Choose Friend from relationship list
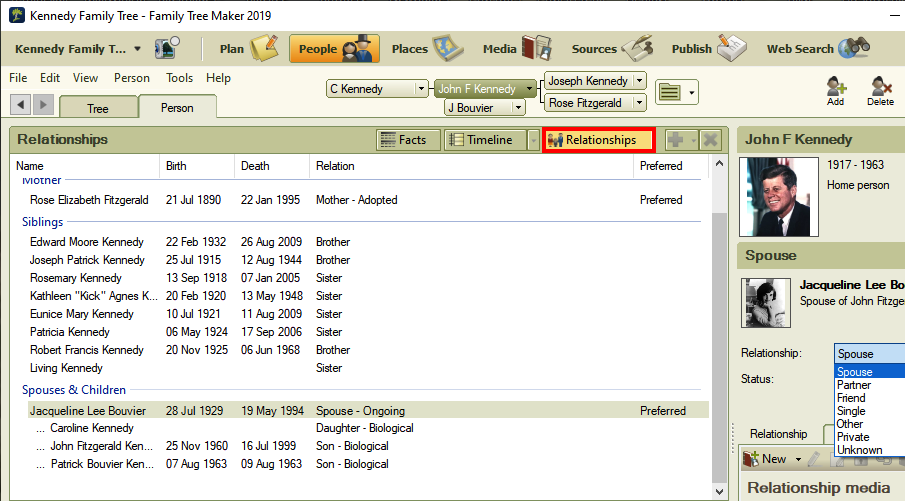905x501 pixels. [x=869, y=398]
